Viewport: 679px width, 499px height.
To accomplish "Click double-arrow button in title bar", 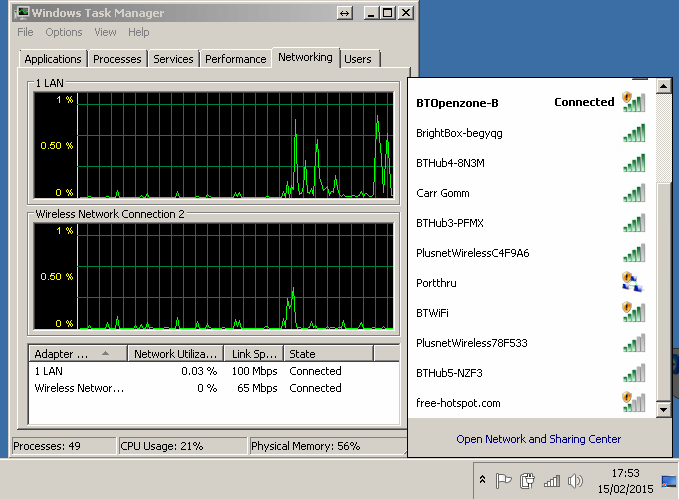I will (x=344, y=13).
